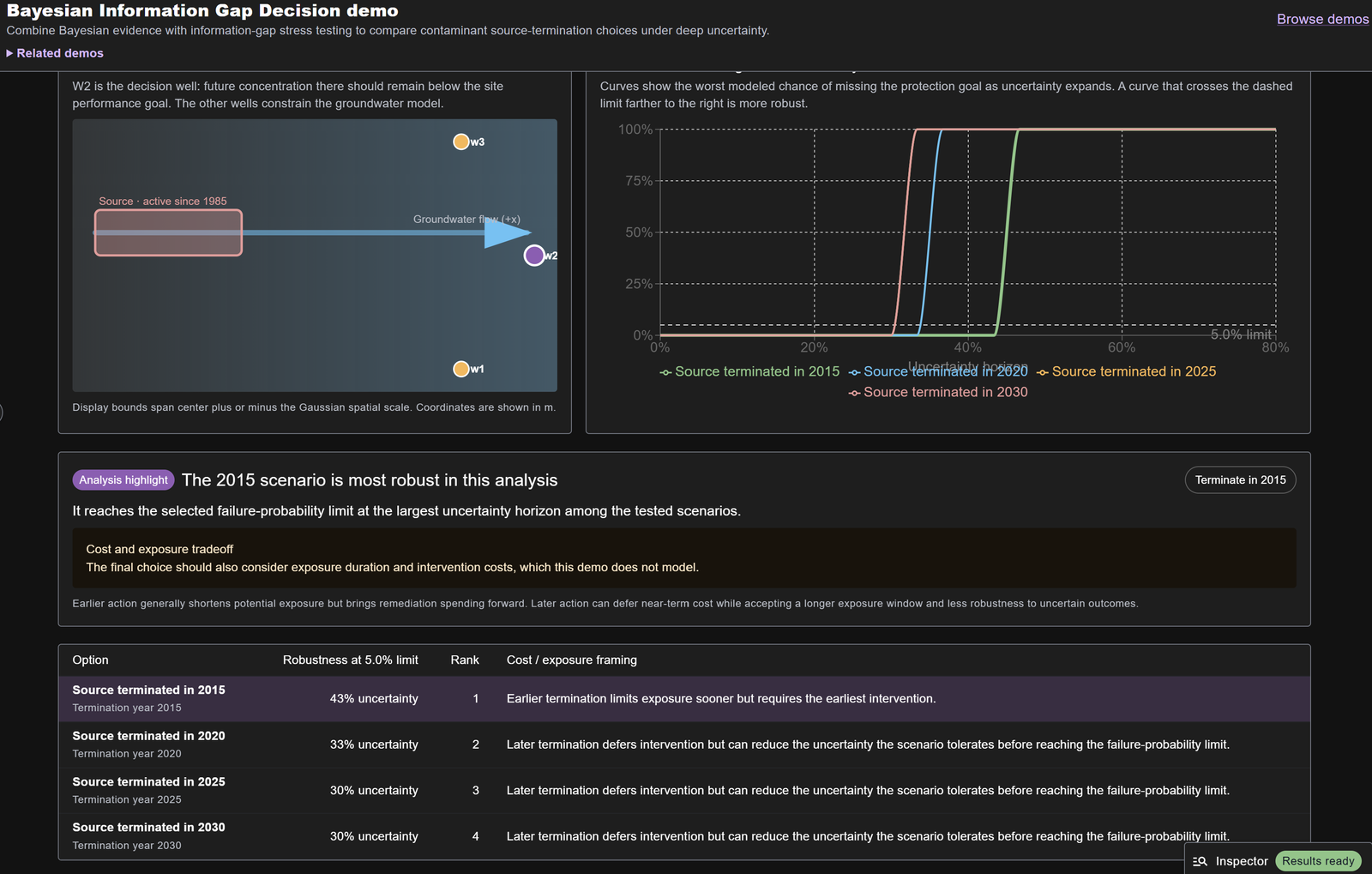The height and width of the screenshot is (874, 1372).
Task: Select the Source terminated in 2025 row
Action: tap(684, 791)
